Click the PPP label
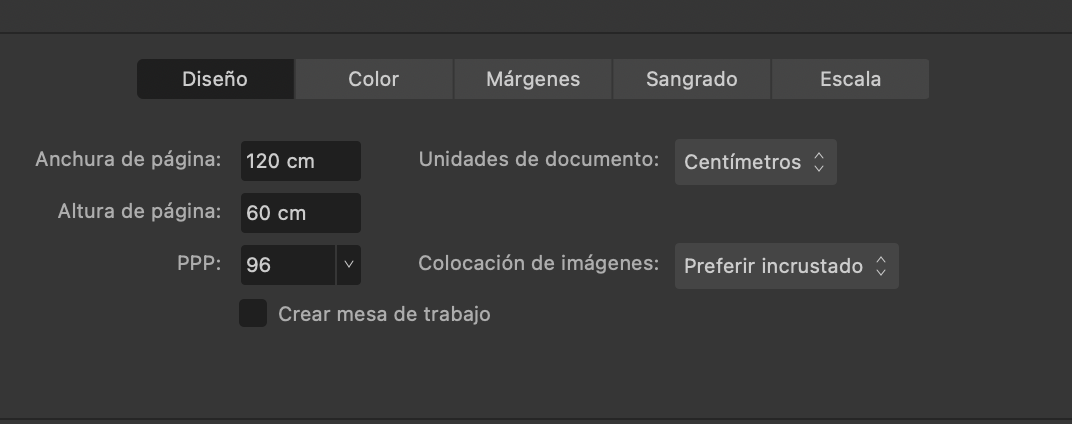 tap(199, 264)
